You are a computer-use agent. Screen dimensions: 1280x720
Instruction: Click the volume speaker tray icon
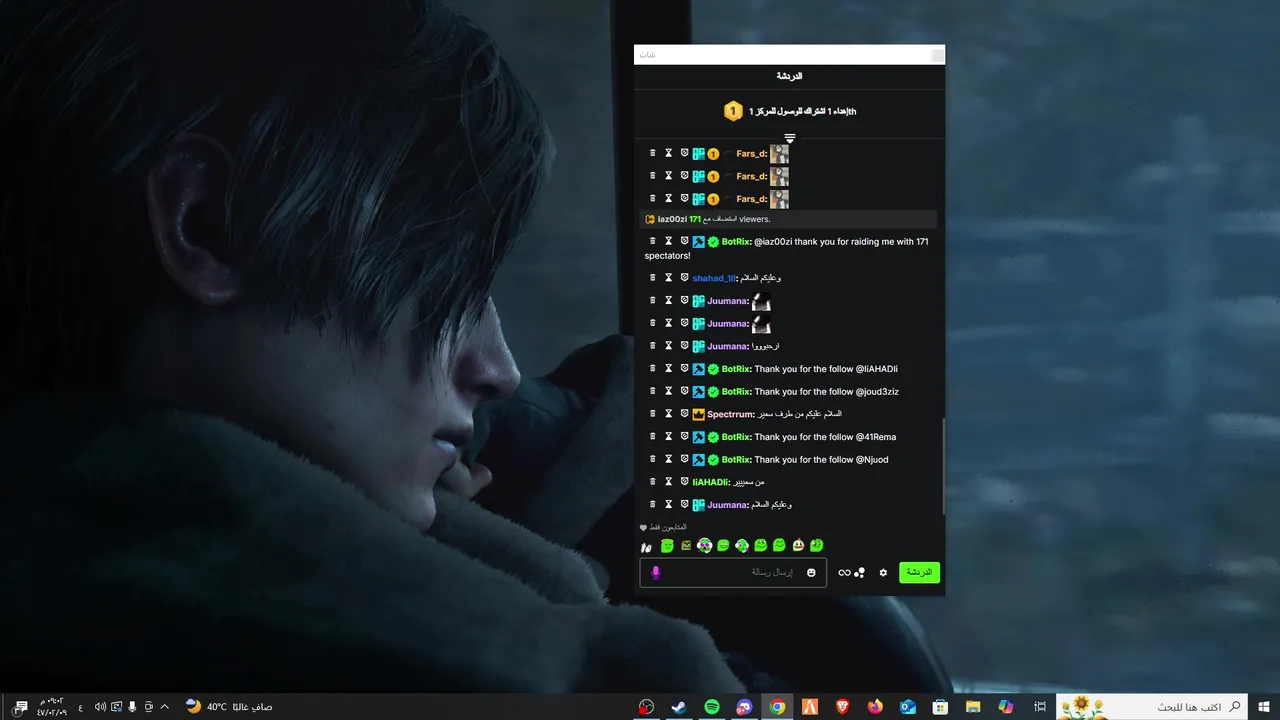[x=100, y=707]
